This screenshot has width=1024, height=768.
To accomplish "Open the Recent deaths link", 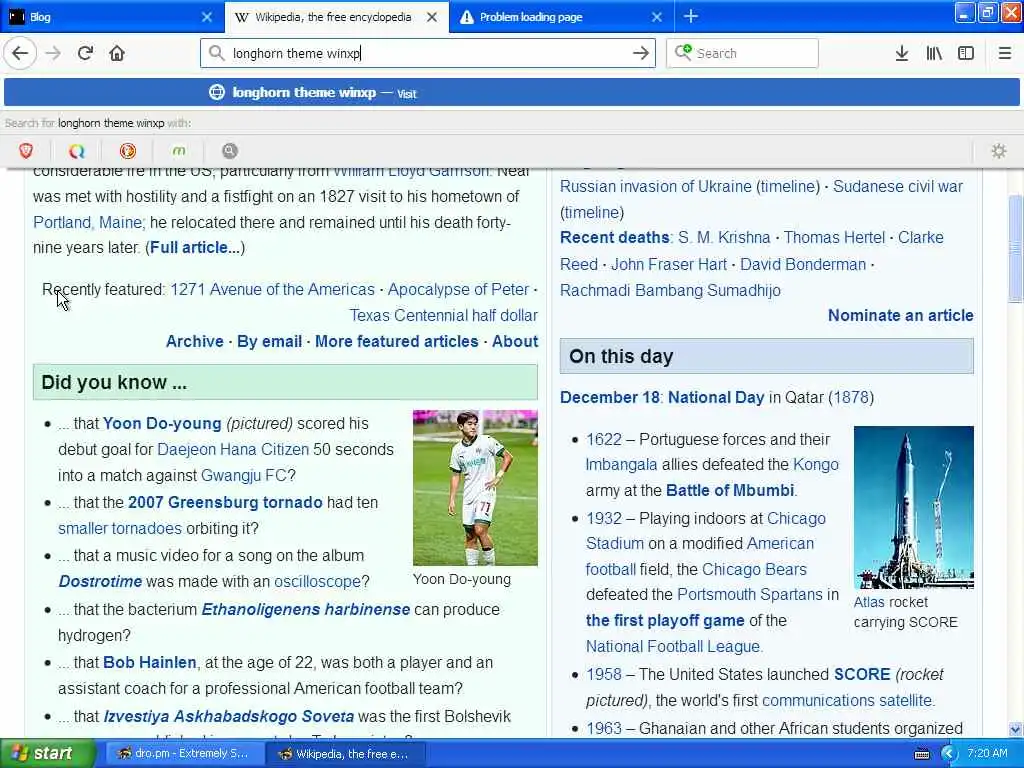I will [x=615, y=238].
